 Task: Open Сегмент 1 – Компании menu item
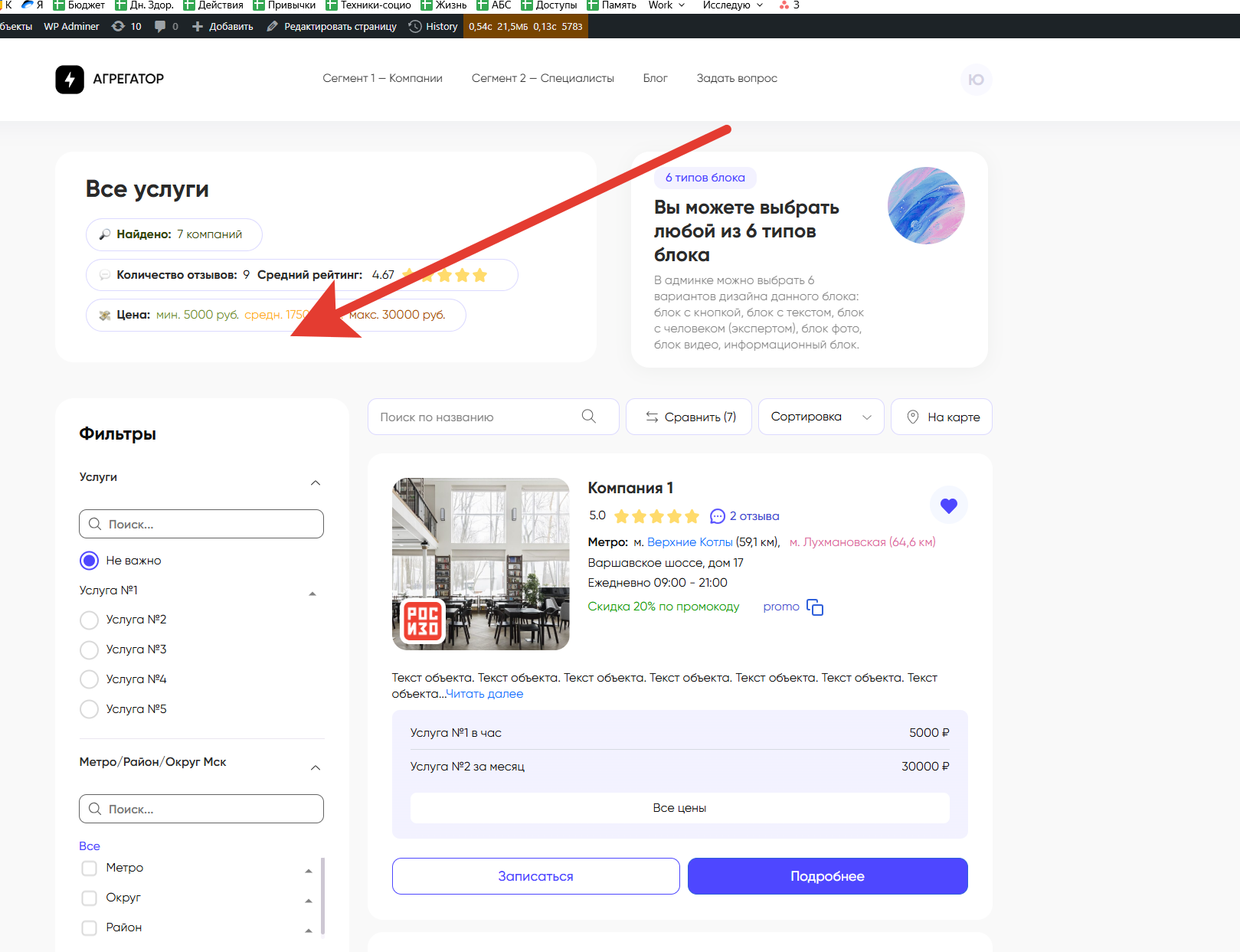point(382,78)
